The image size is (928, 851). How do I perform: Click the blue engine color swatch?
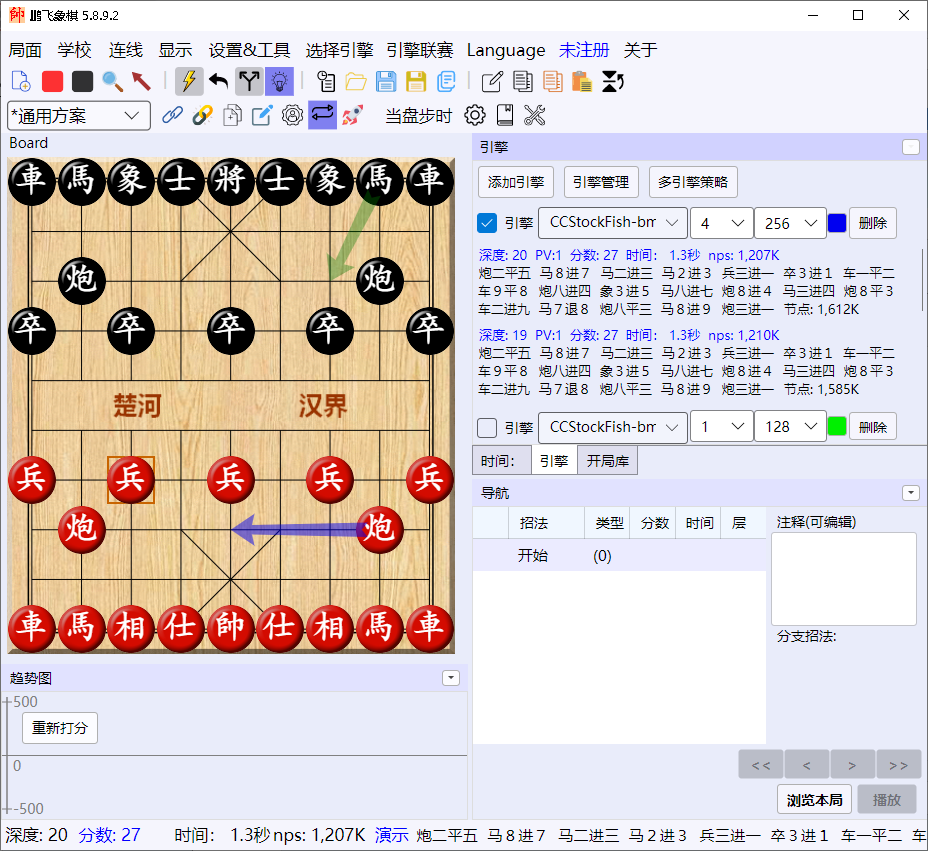(x=837, y=223)
